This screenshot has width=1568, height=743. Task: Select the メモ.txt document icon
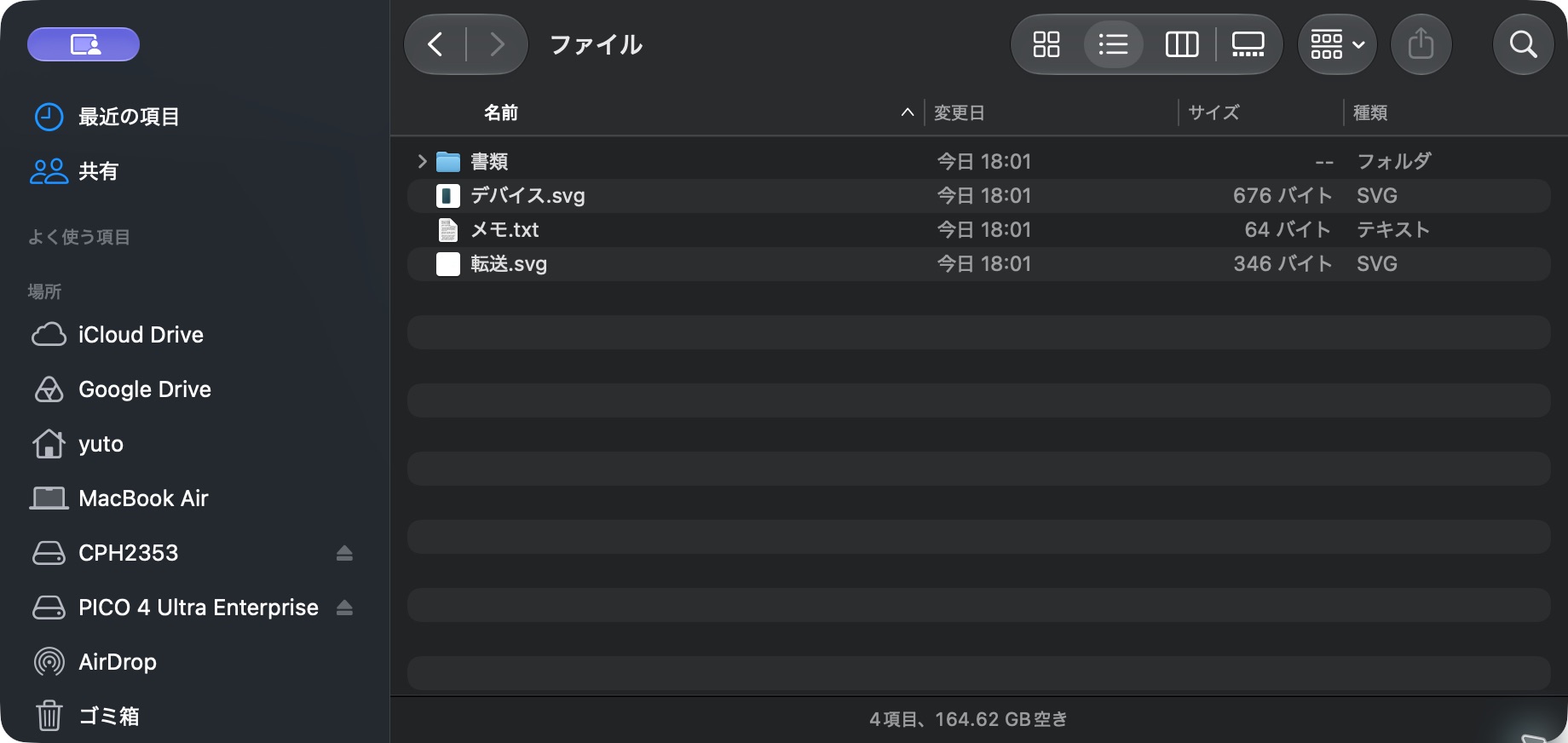pos(448,229)
